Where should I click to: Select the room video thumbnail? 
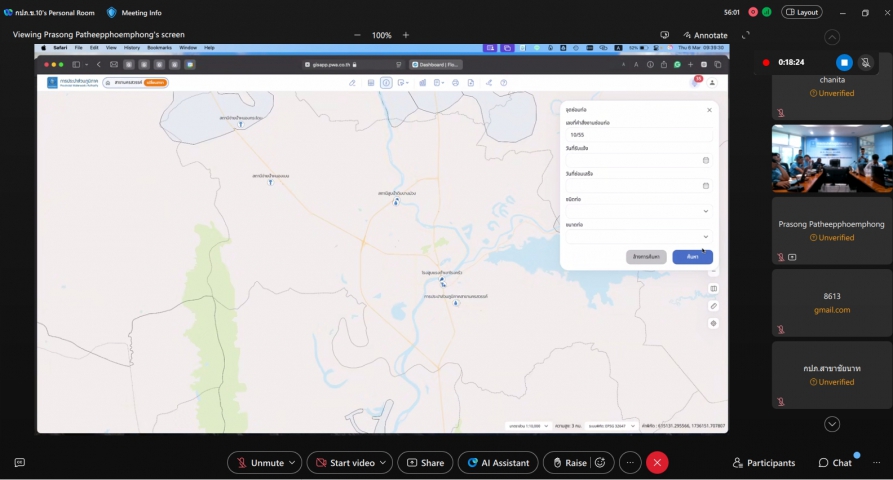coord(831,158)
